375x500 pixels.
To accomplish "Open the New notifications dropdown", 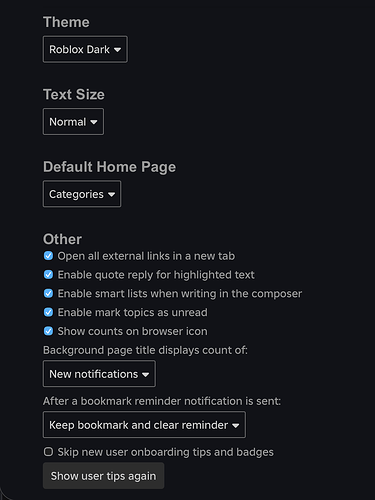I will (99, 374).
